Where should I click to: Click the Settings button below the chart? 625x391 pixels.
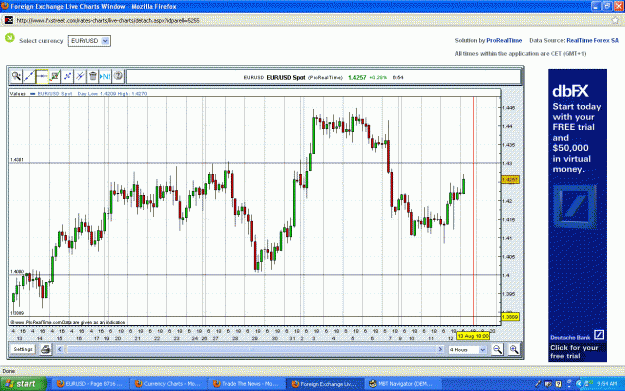tap(23, 349)
